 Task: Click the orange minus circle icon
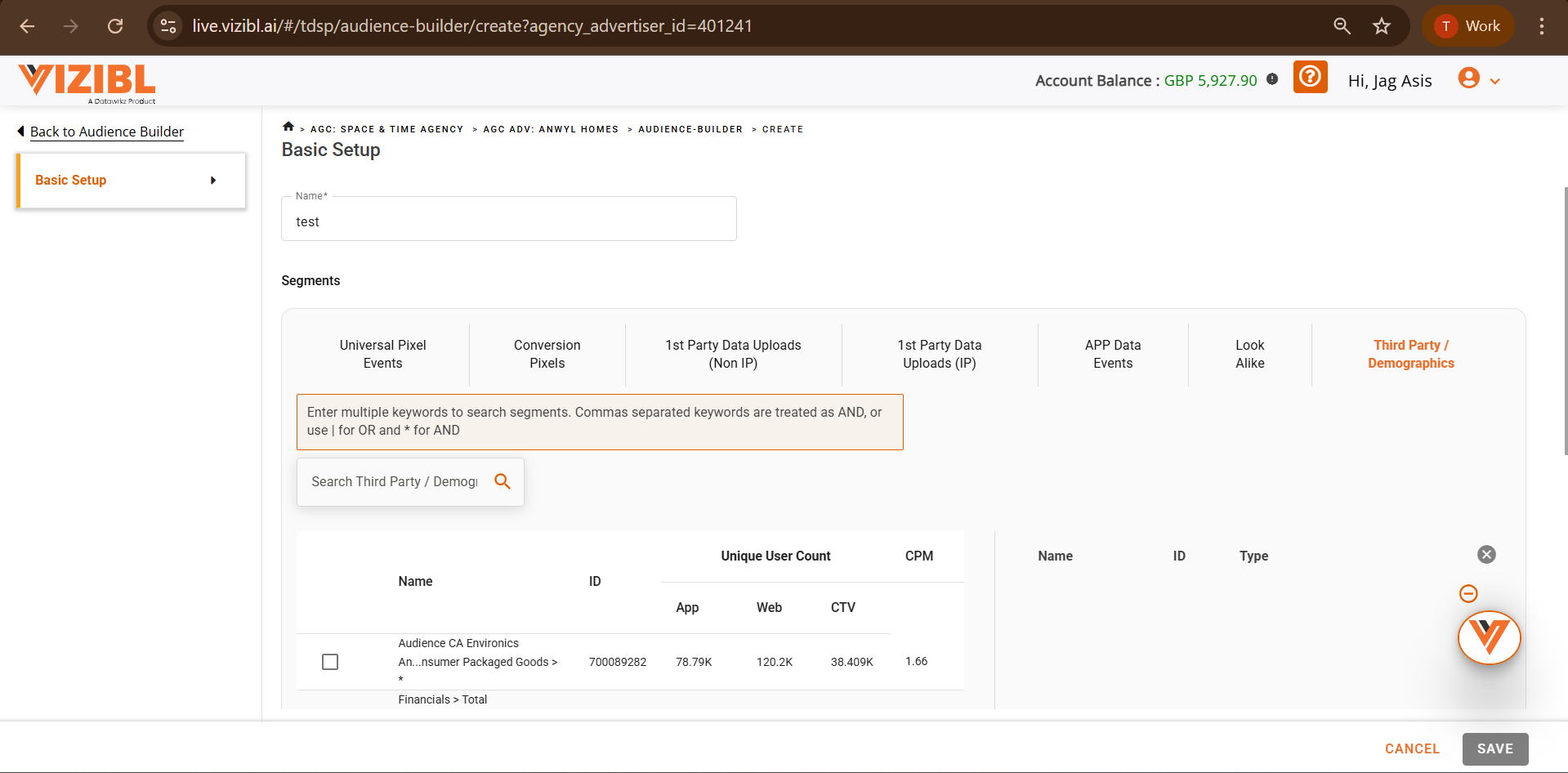click(1468, 594)
